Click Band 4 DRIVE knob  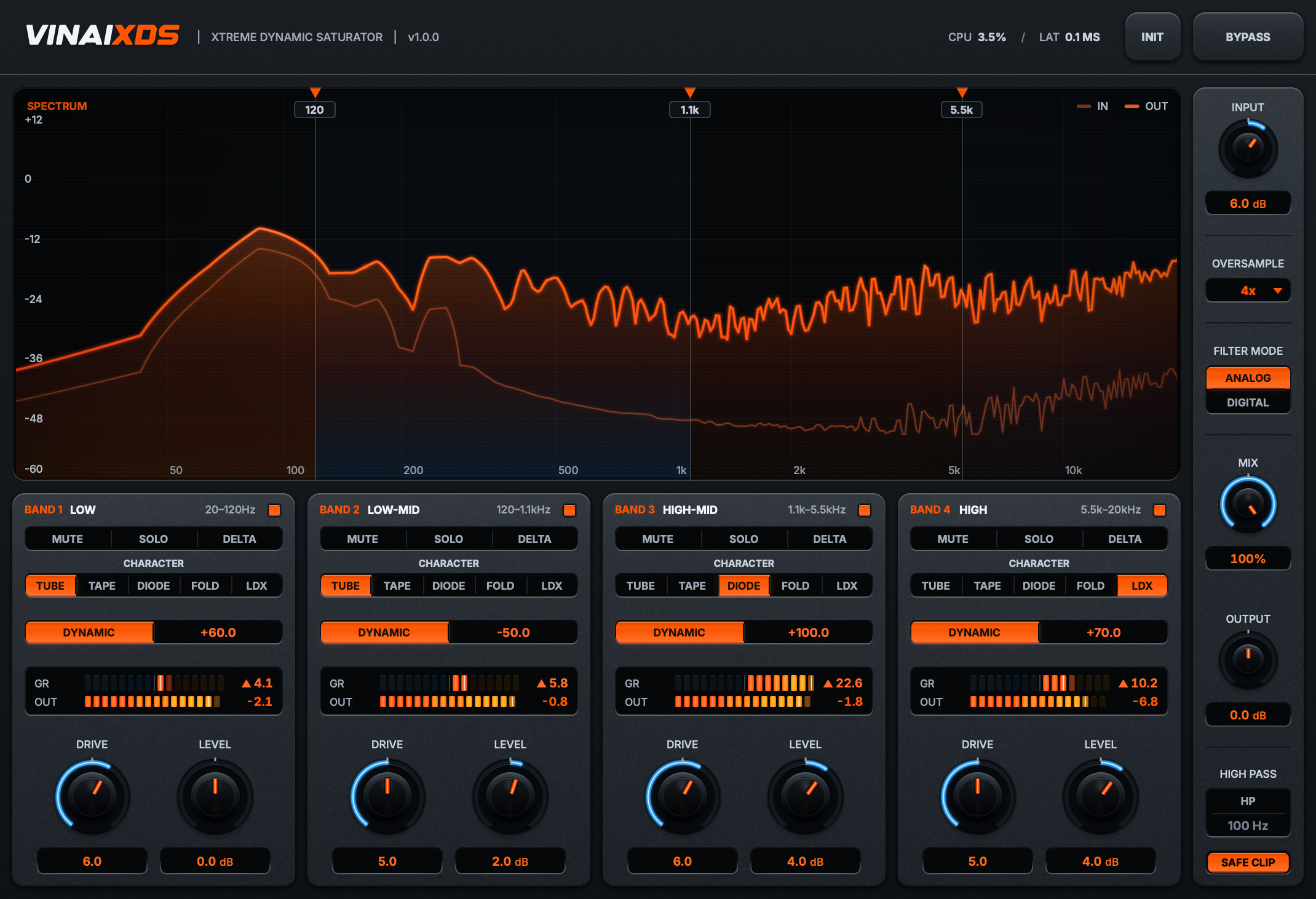(x=978, y=797)
